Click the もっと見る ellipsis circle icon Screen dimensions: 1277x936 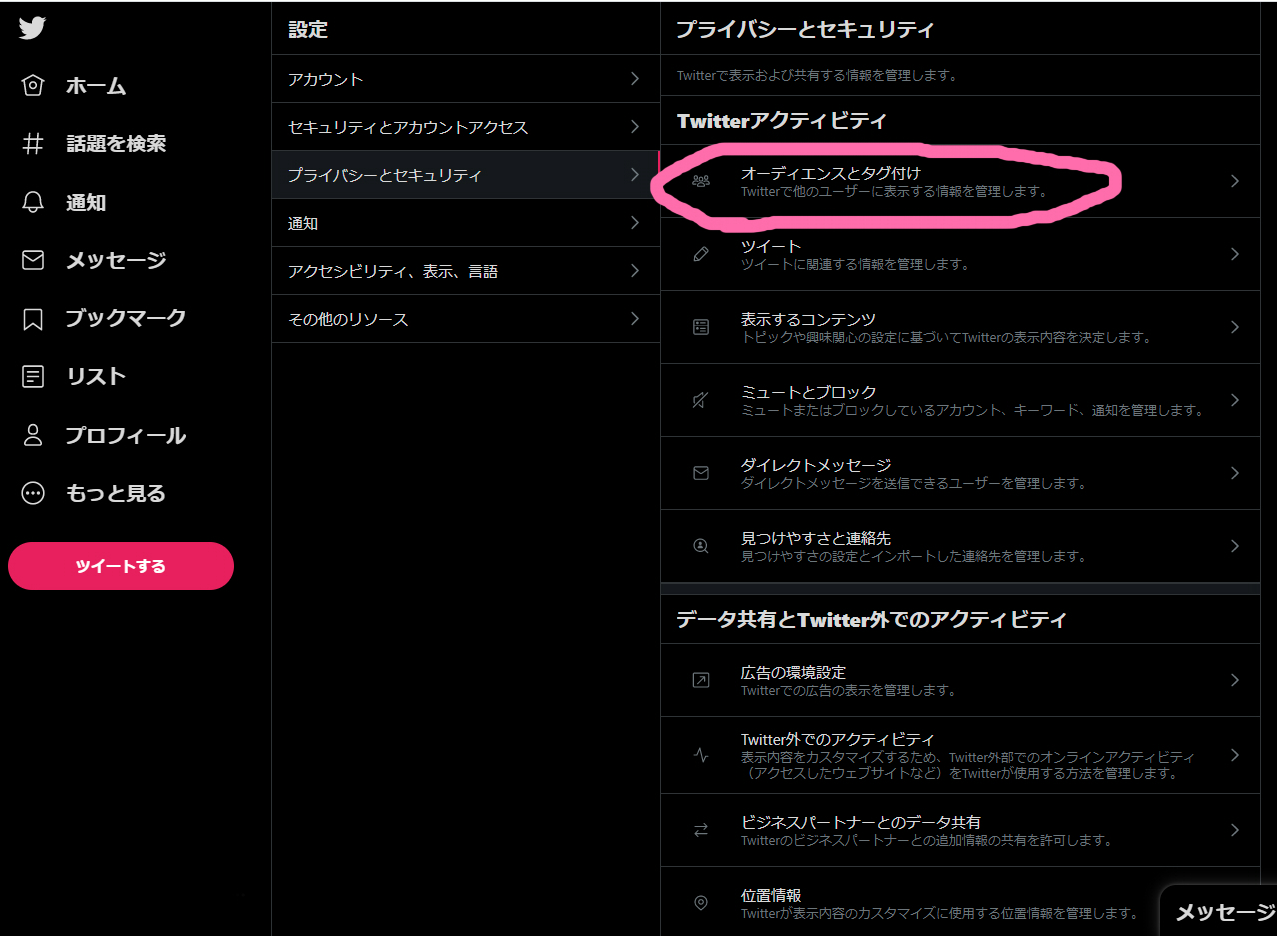[x=33, y=493]
